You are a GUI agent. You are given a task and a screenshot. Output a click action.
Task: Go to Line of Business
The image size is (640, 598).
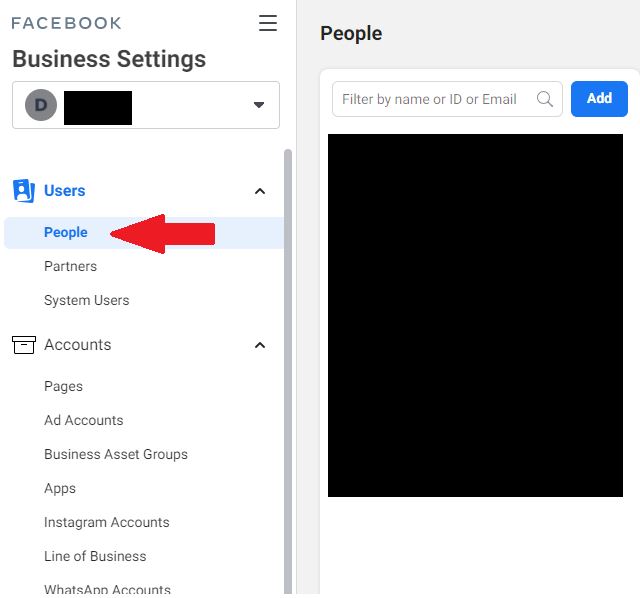[95, 556]
